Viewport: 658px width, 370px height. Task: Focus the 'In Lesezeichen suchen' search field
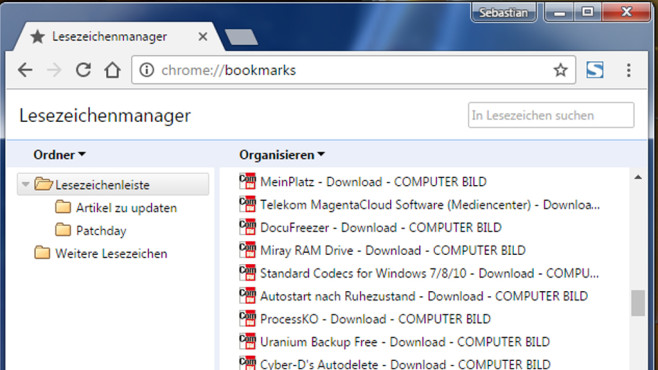click(x=551, y=115)
